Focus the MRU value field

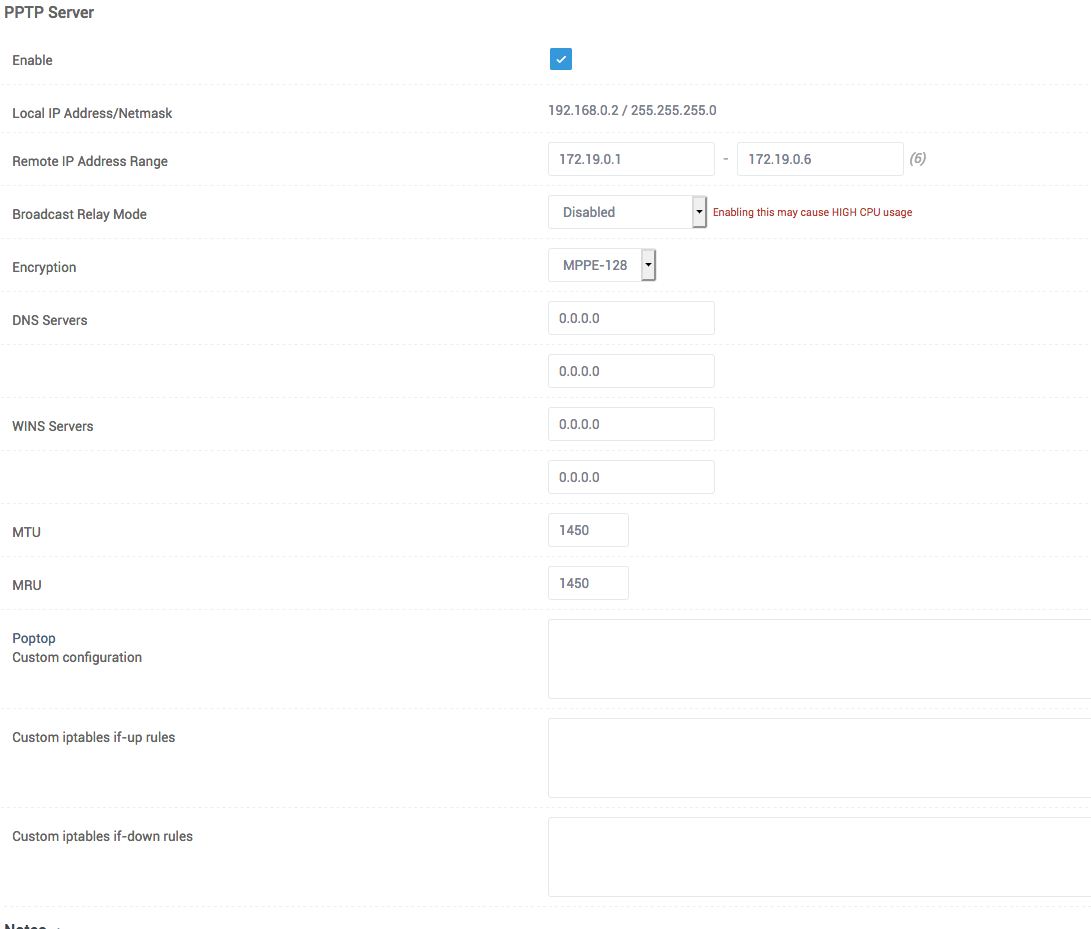pyautogui.click(x=587, y=583)
